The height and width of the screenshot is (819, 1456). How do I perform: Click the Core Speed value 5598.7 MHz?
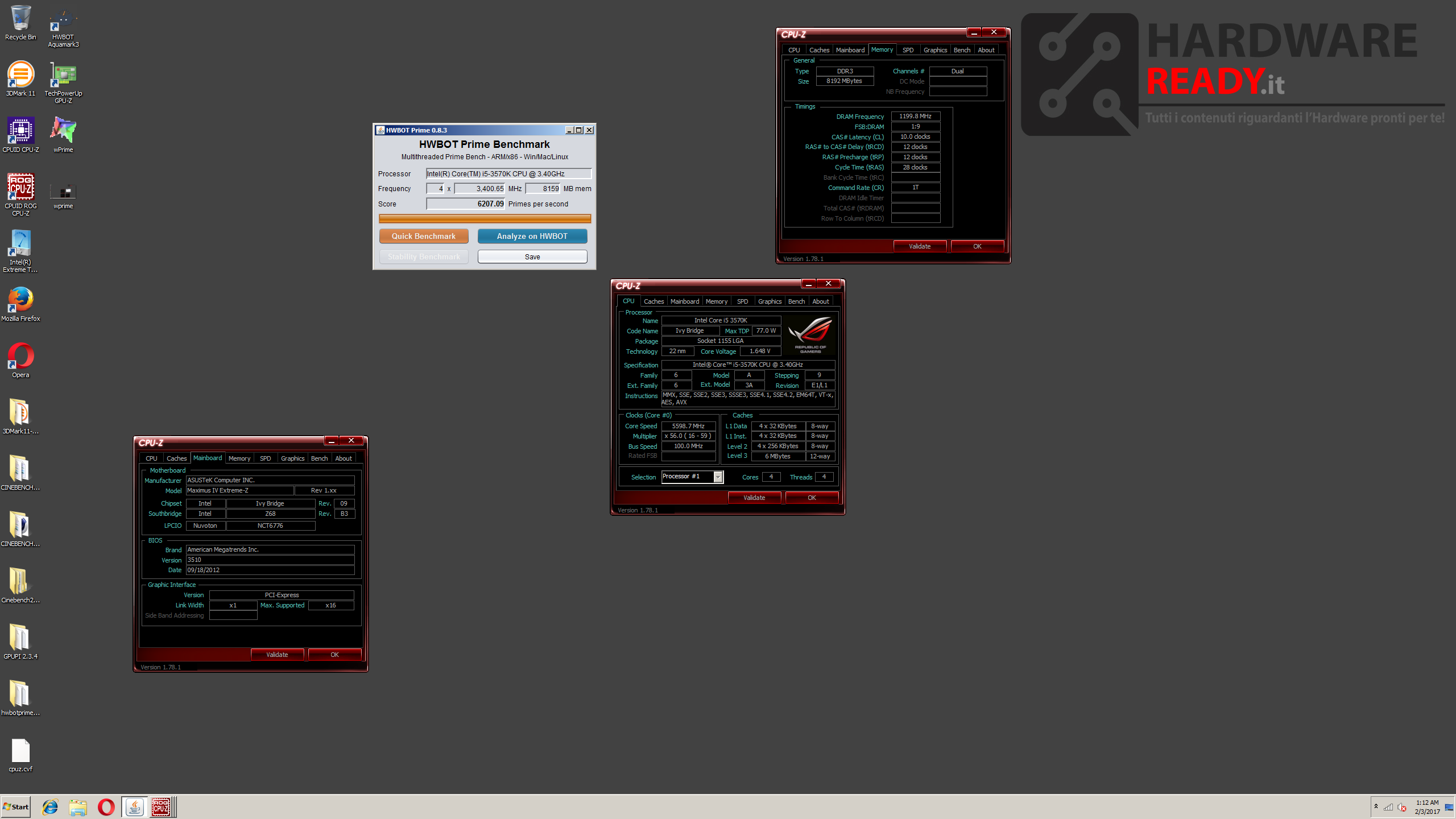(x=688, y=426)
